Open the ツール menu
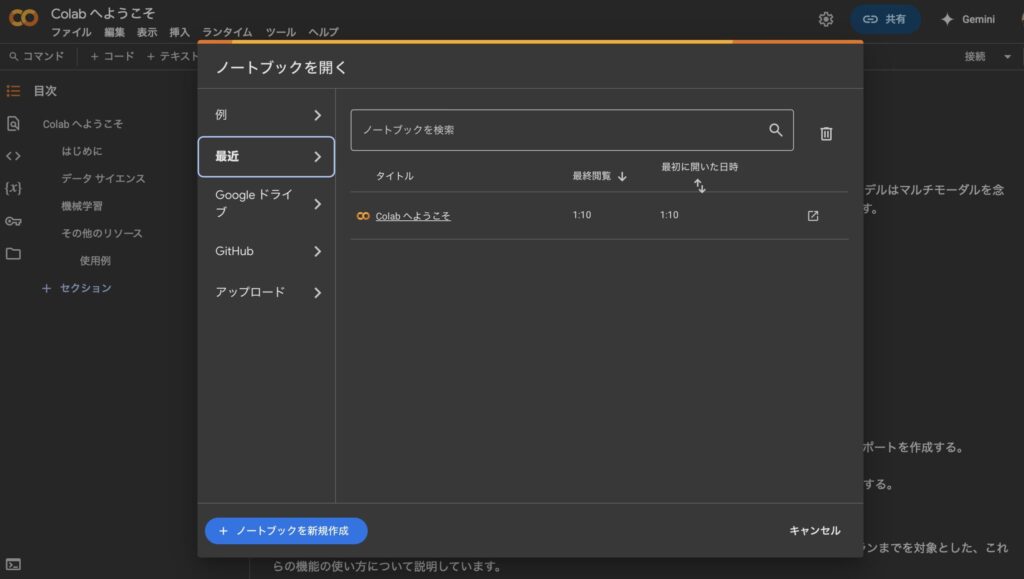 coord(281,32)
